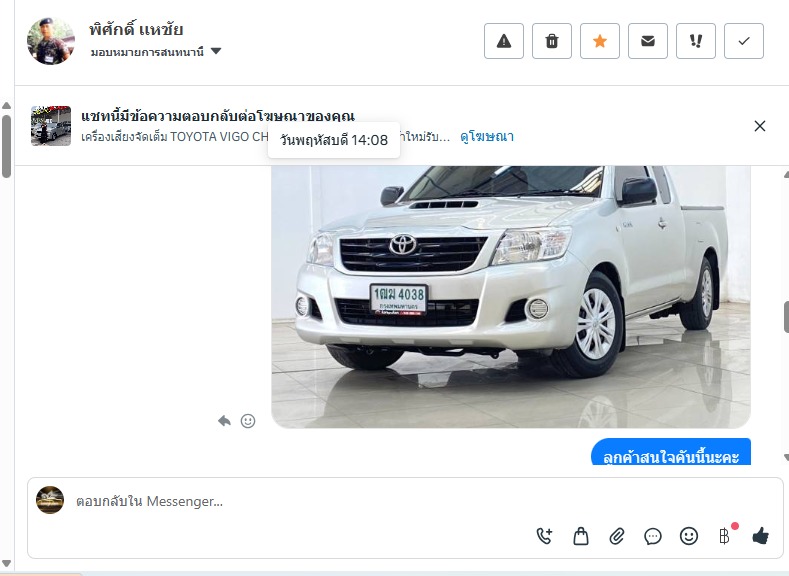Flag conversation with exclamation priority icon
Image resolution: width=789 pixels, height=576 pixels.
pyautogui.click(x=696, y=41)
